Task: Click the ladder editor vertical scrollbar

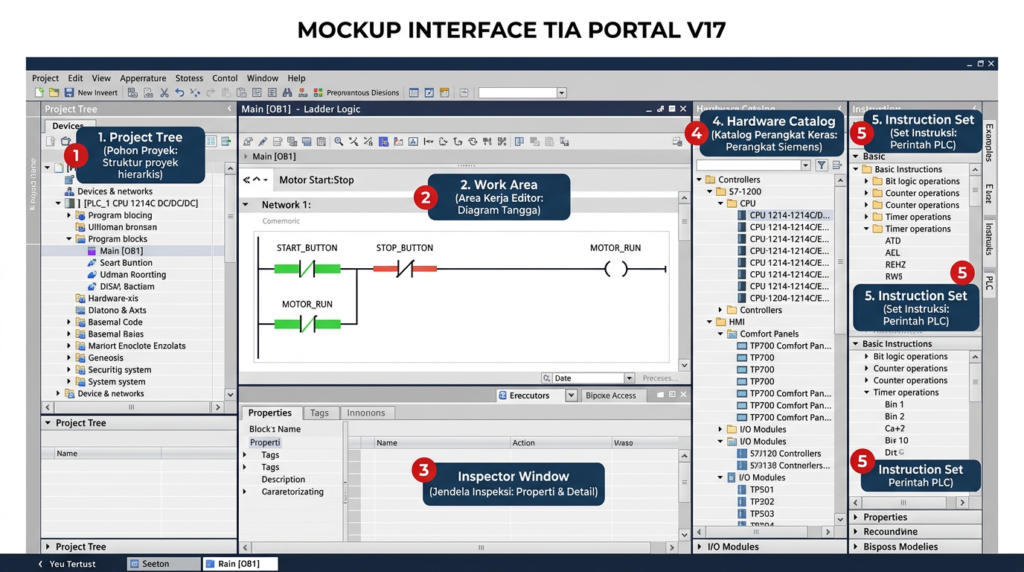Action: coord(684,281)
